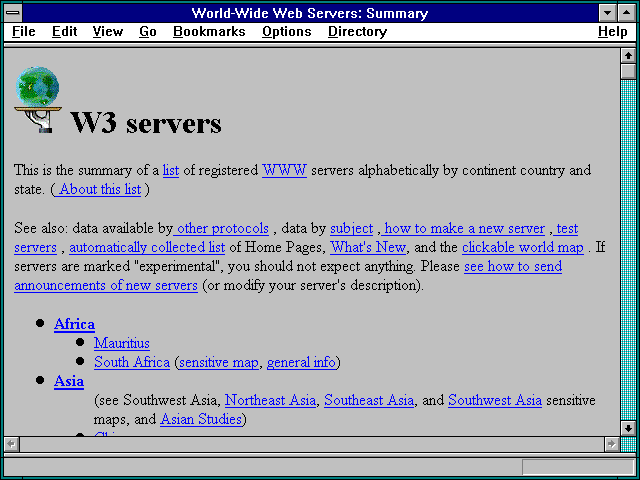
Task: Open South Africa 'sensitive map' link
Action: (x=219, y=362)
